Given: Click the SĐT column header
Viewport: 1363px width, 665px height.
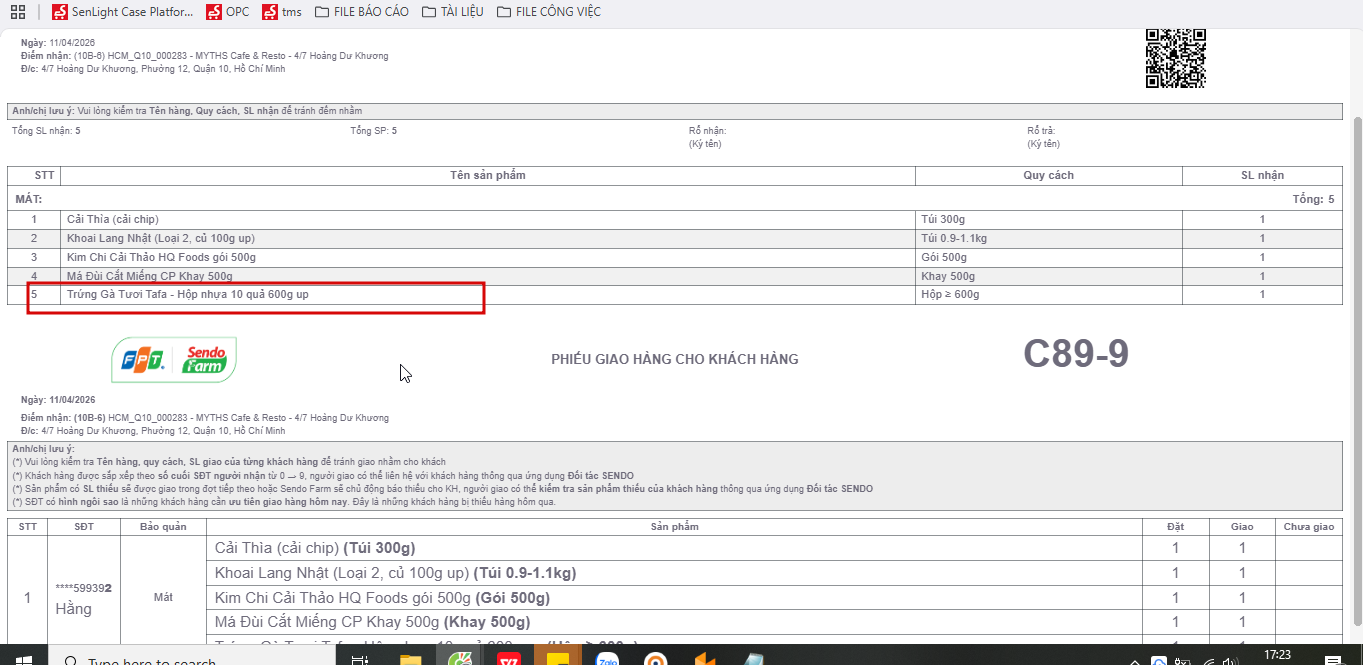Looking at the screenshot, I should point(84,526).
